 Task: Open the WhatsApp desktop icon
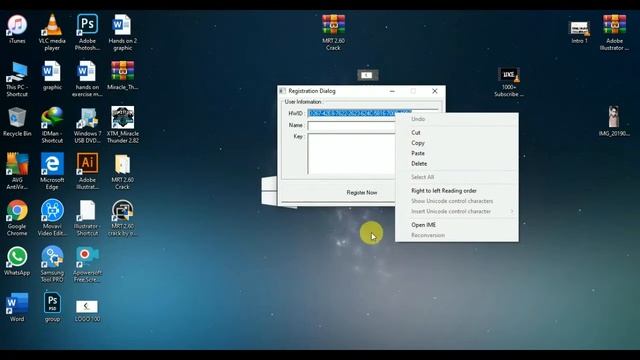17,257
